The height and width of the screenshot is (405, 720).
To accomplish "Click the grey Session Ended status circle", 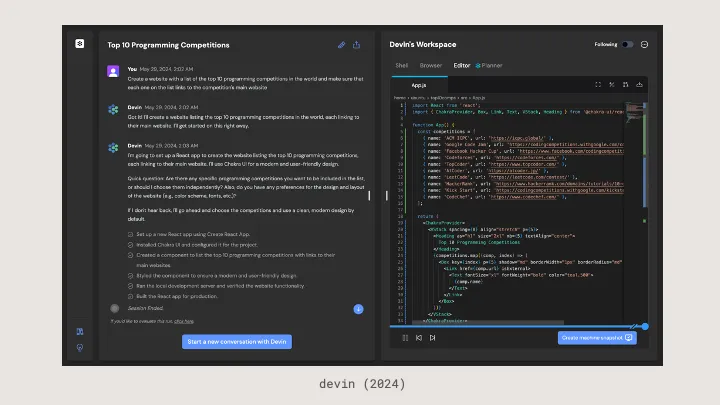I will tap(115, 309).
